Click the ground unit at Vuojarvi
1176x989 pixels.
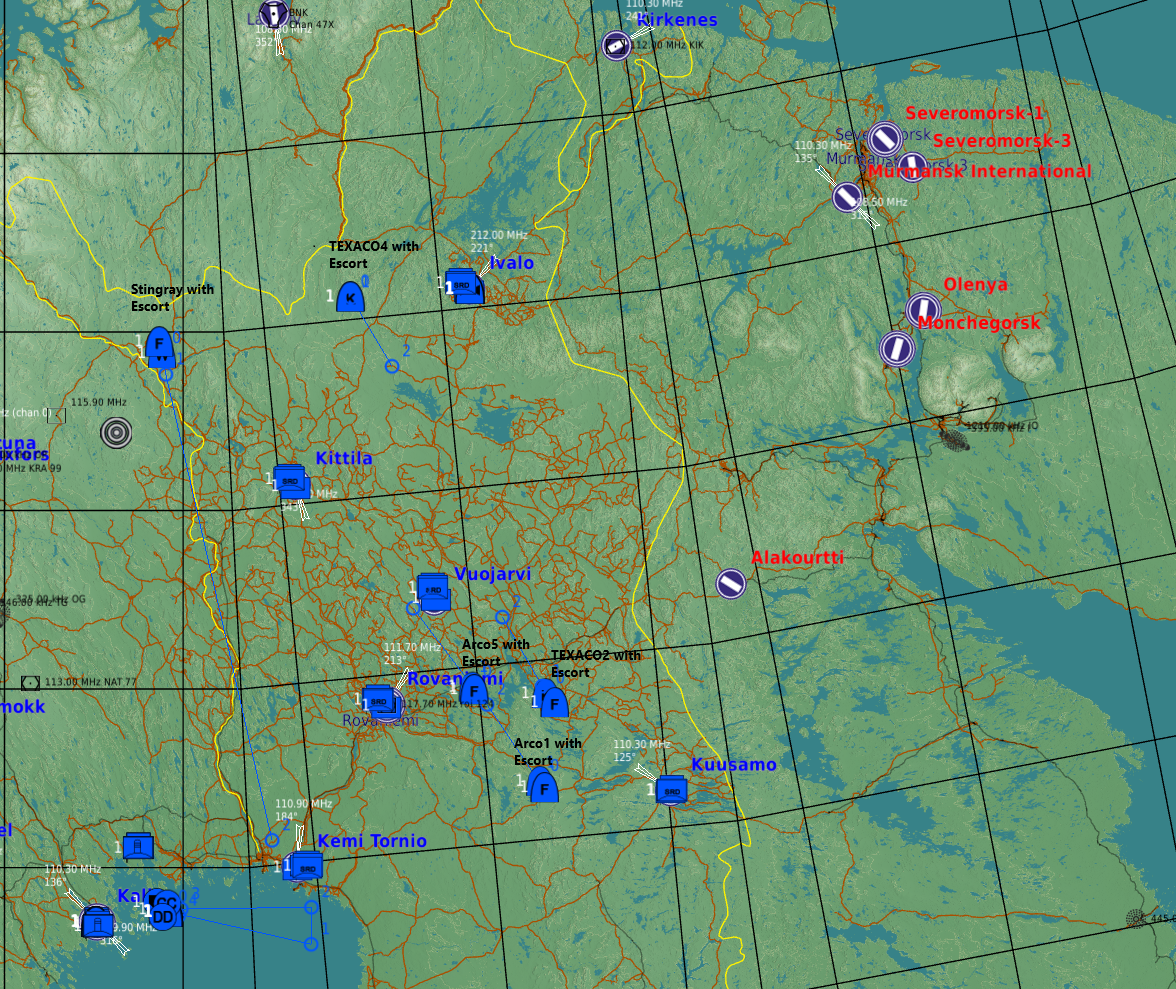(x=433, y=590)
